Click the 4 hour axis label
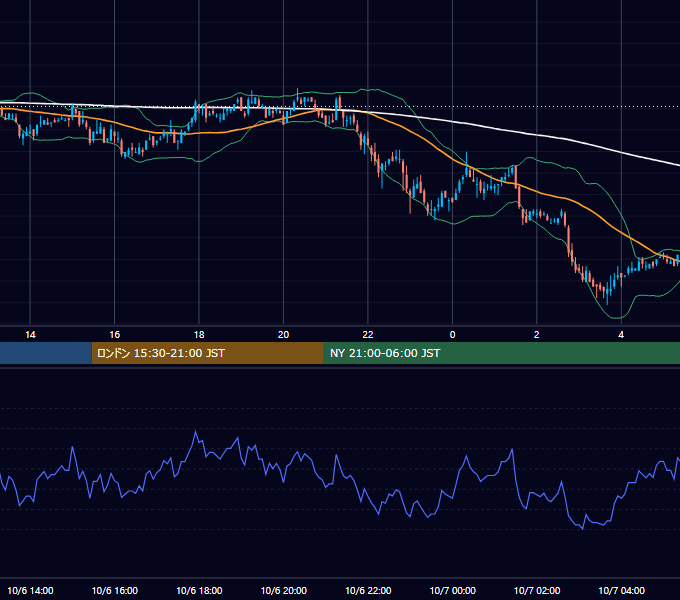 [621, 335]
